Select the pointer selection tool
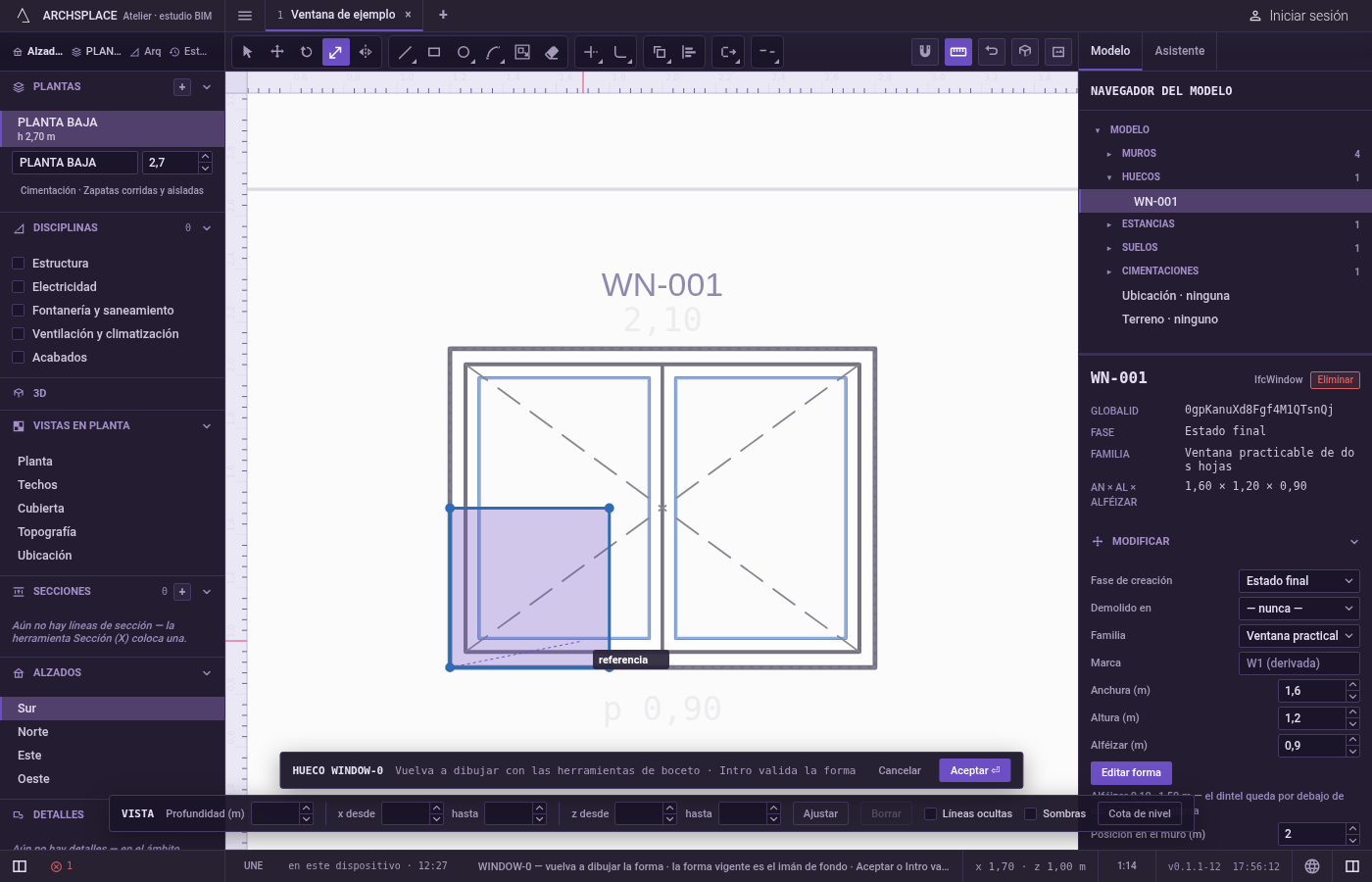 [x=248, y=52]
